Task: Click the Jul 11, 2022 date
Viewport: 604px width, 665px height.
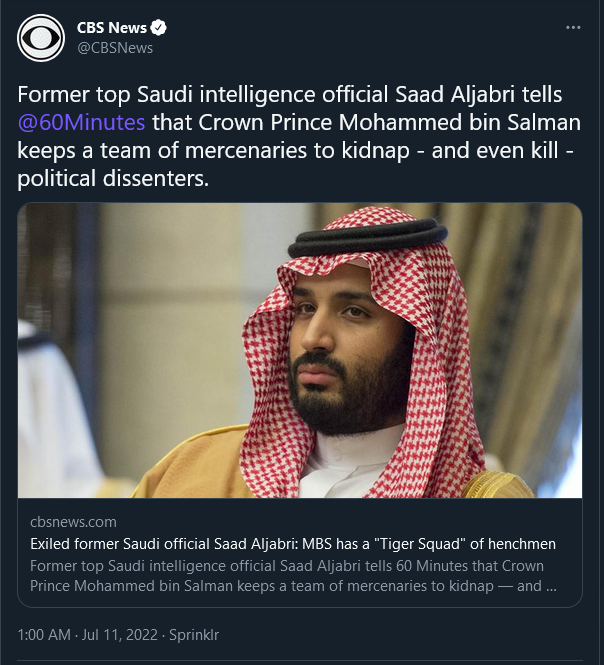Action: click(x=119, y=635)
